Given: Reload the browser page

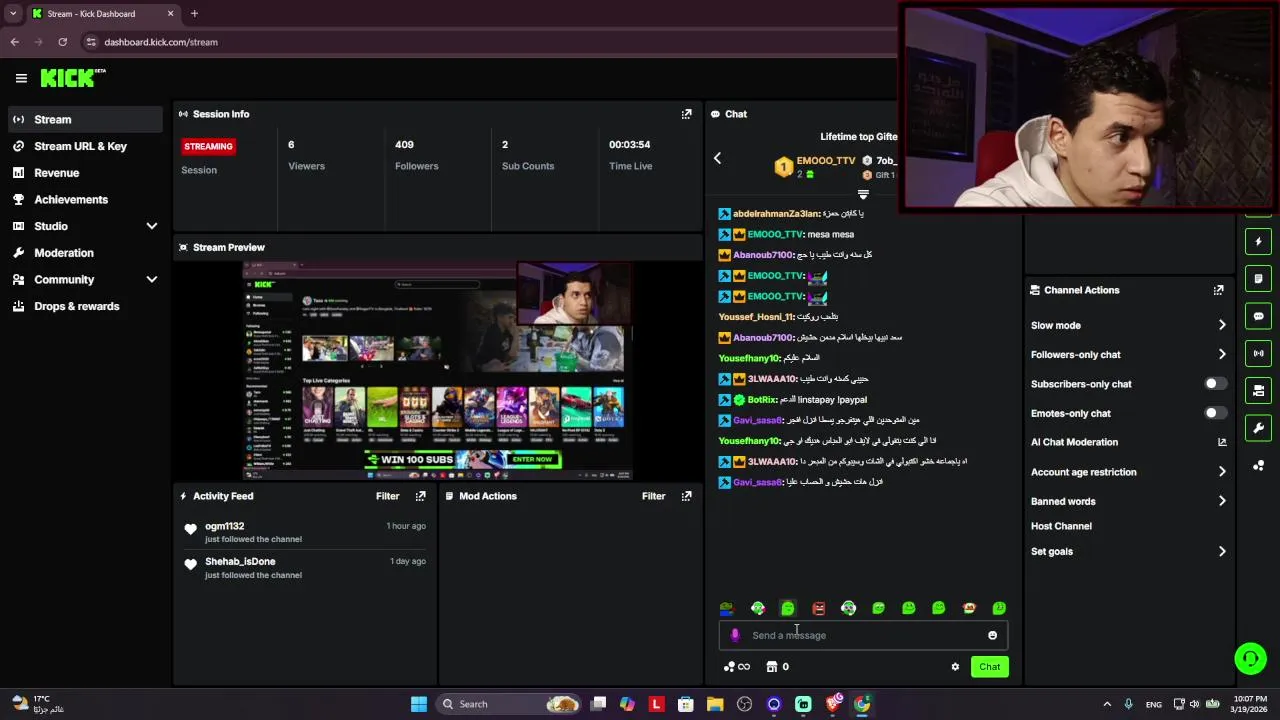Looking at the screenshot, I should point(62,42).
